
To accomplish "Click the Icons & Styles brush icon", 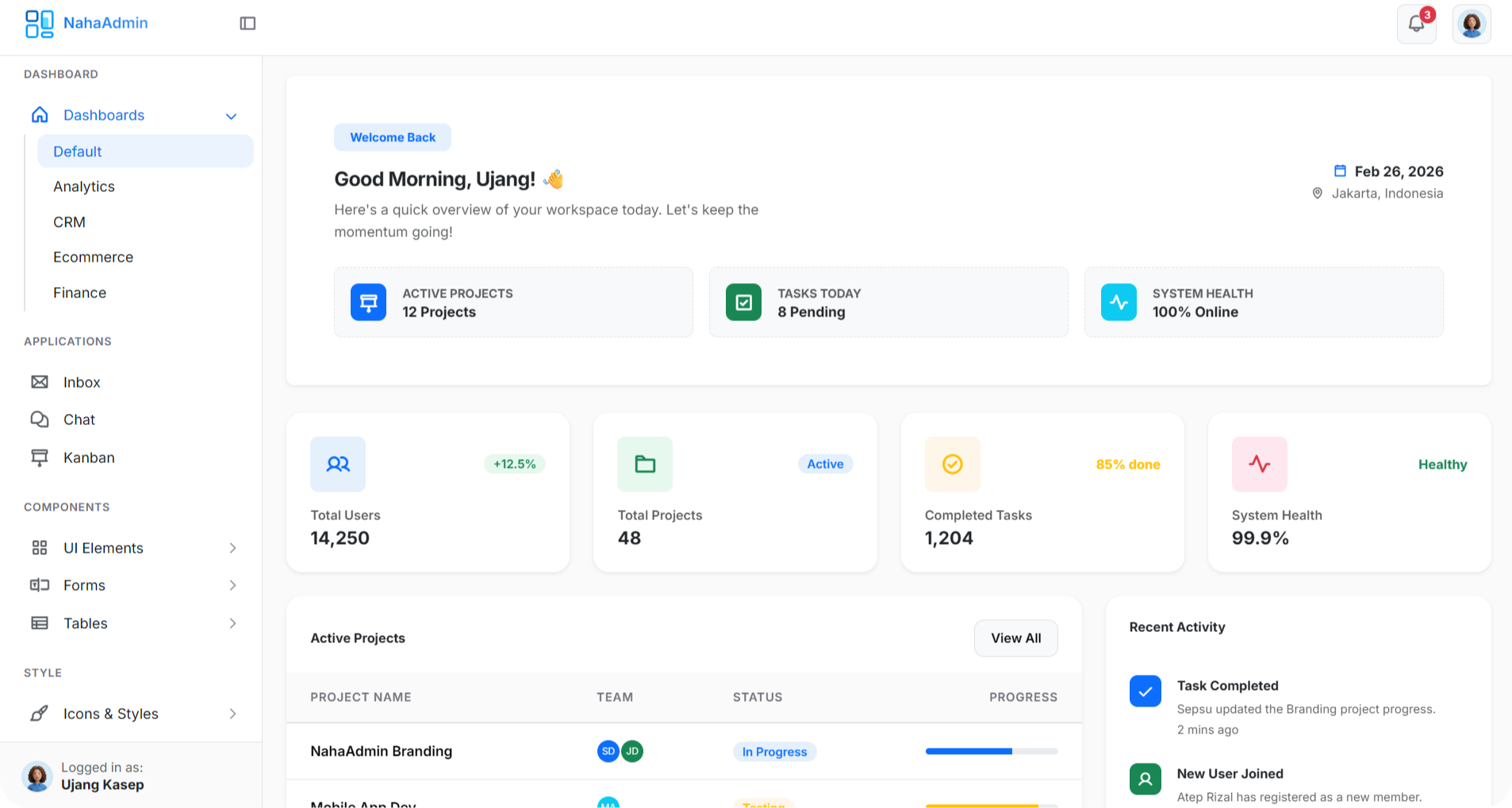I will [x=40, y=714].
